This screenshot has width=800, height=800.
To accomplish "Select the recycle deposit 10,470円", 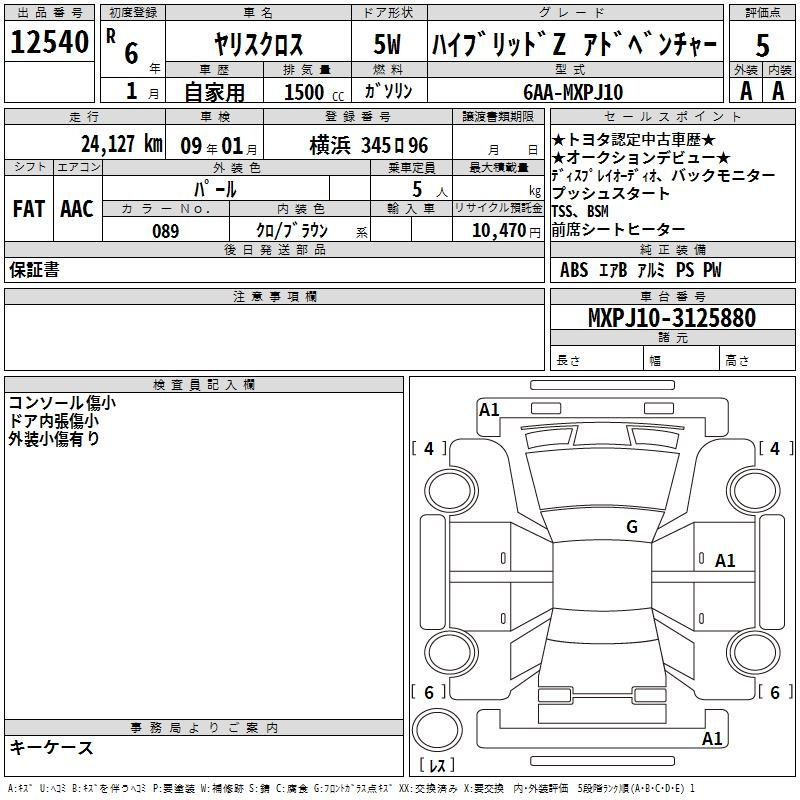I will pyautogui.click(x=506, y=231).
